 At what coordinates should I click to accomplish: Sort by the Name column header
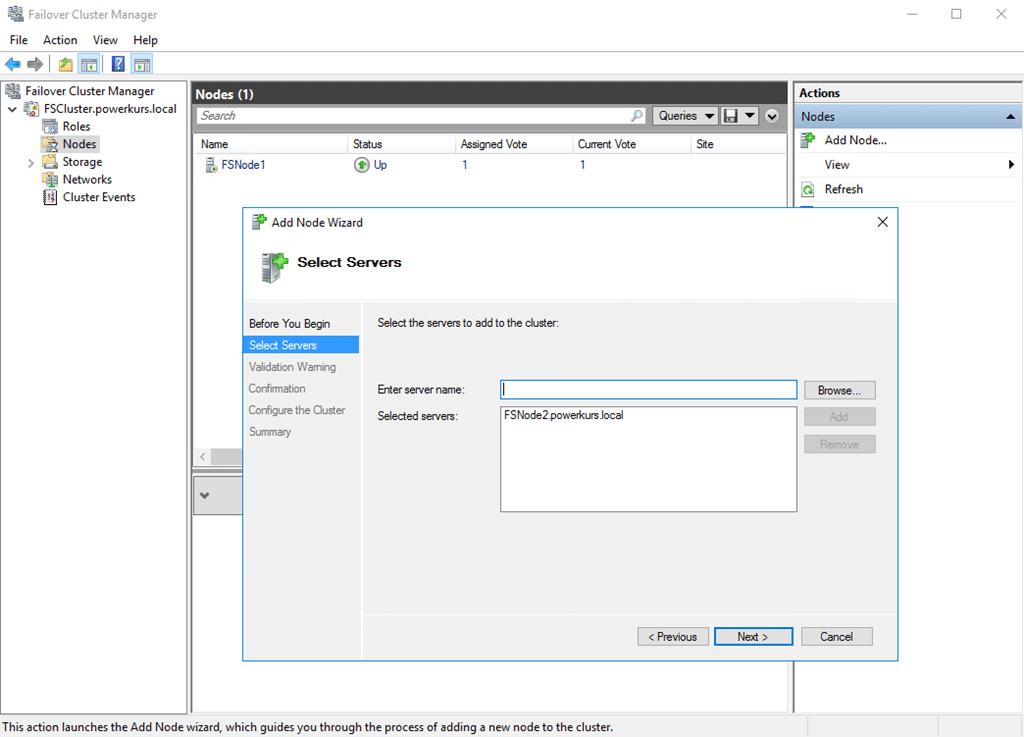point(271,144)
